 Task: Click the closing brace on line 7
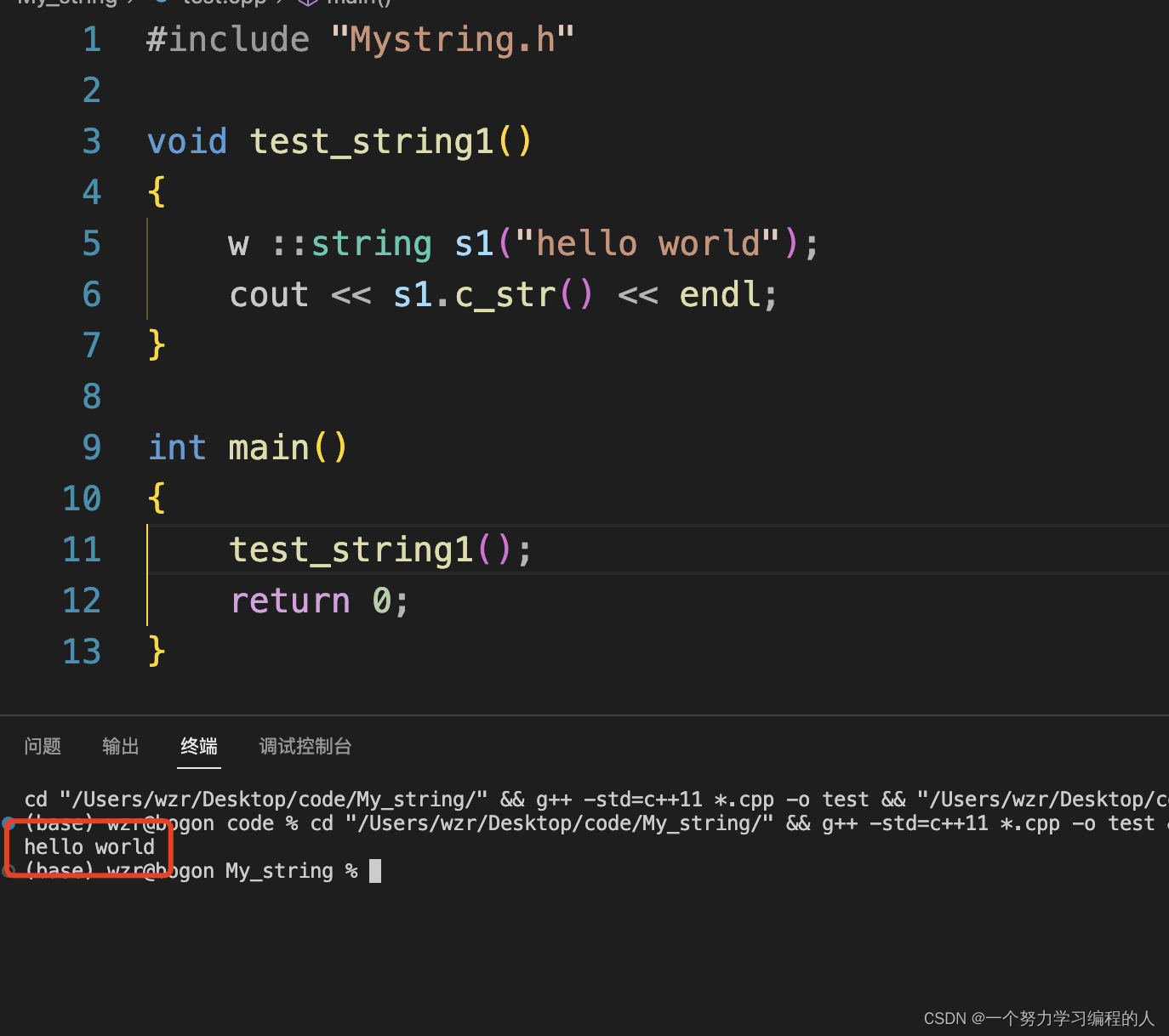pyautogui.click(x=157, y=346)
